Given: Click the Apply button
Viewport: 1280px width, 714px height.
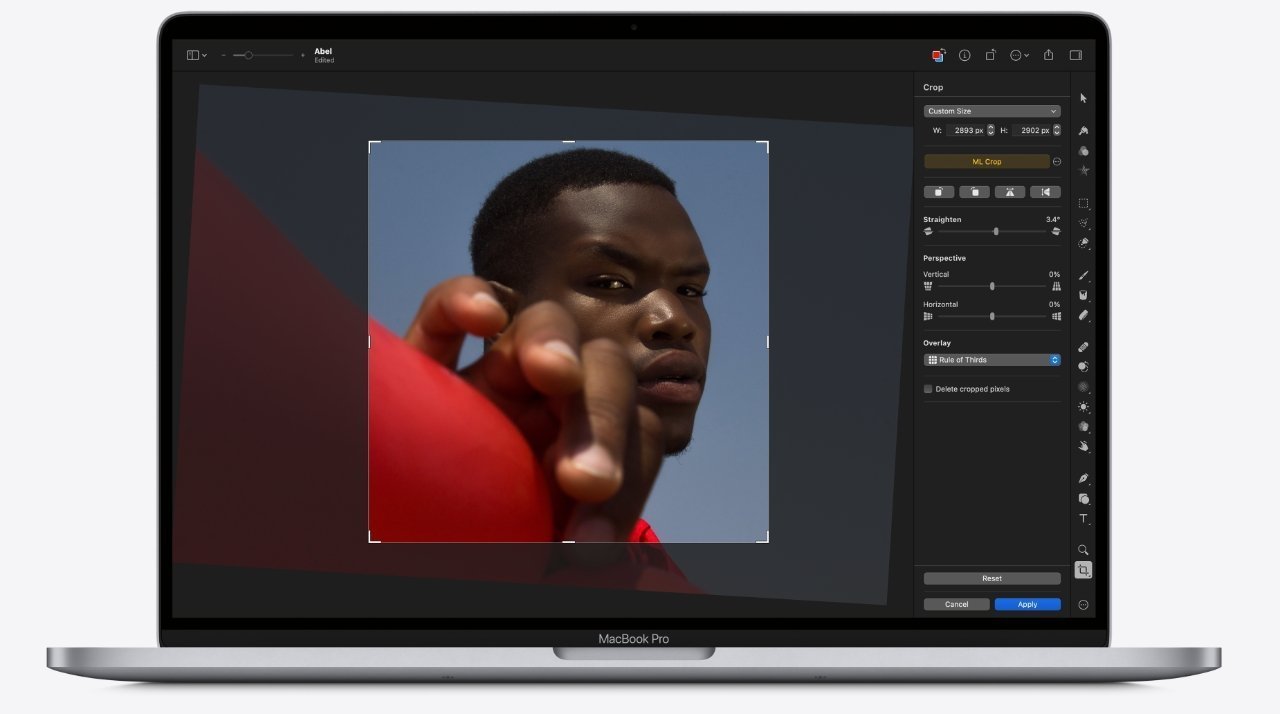Looking at the screenshot, I should coord(1027,604).
